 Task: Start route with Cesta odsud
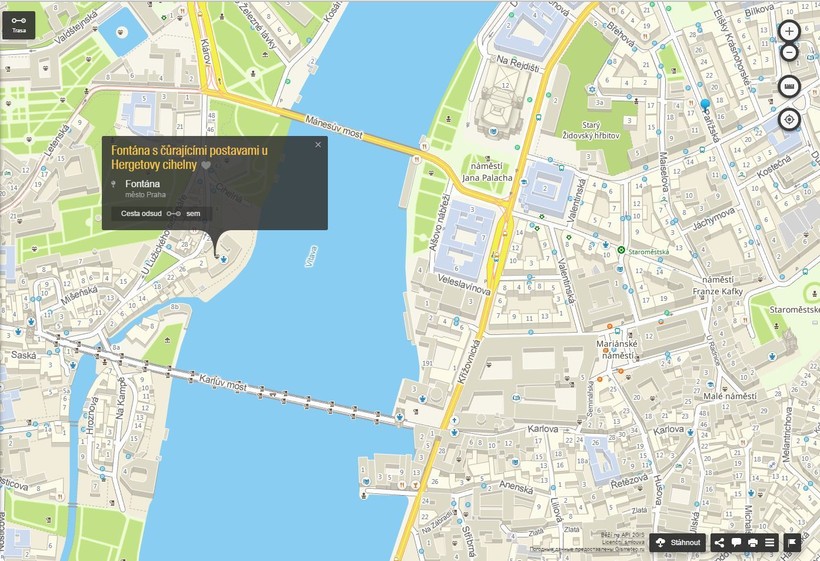[133, 214]
